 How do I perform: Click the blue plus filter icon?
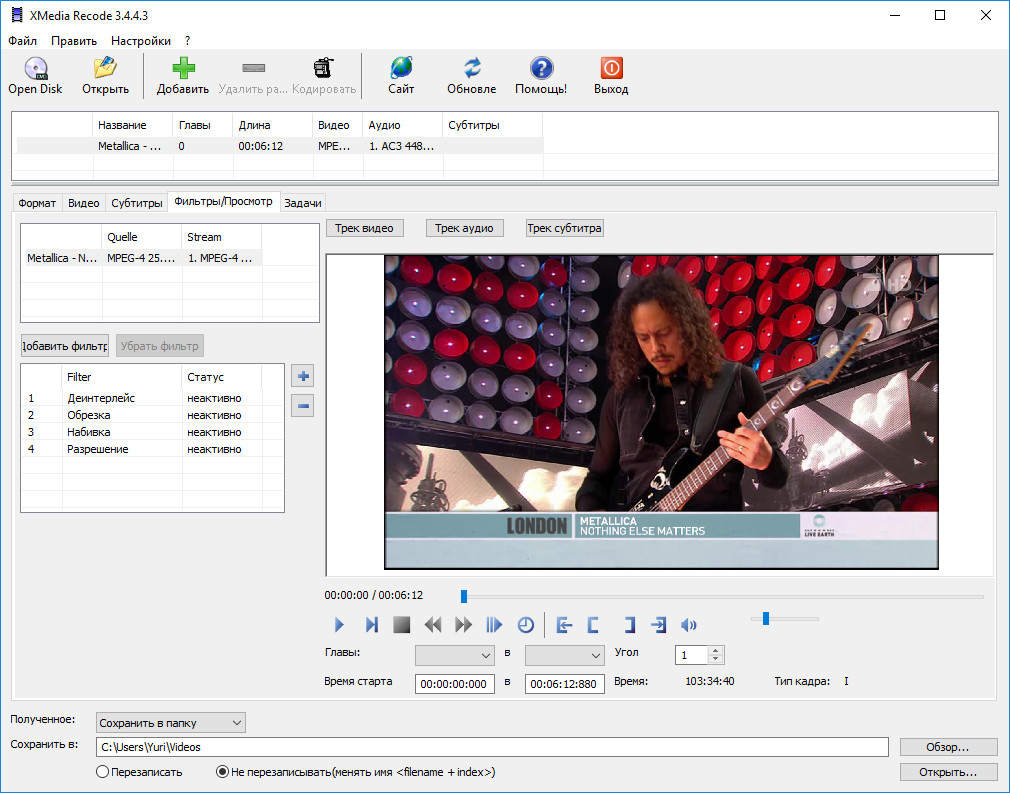click(x=303, y=377)
